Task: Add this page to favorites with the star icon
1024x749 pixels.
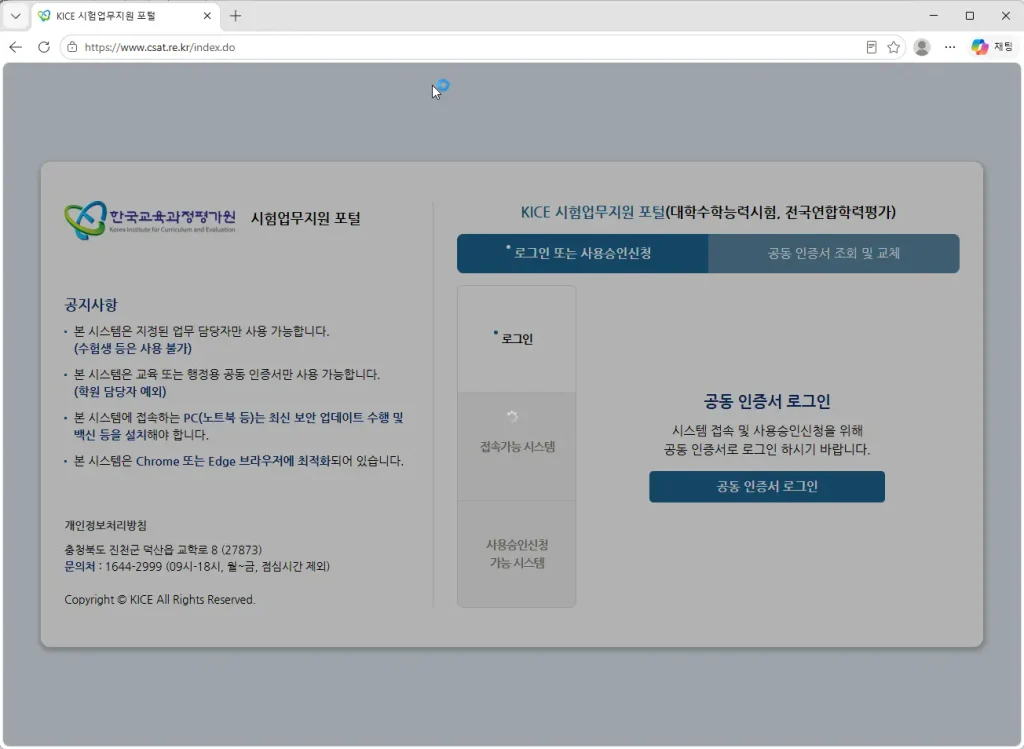Action: pyautogui.click(x=893, y=47)
